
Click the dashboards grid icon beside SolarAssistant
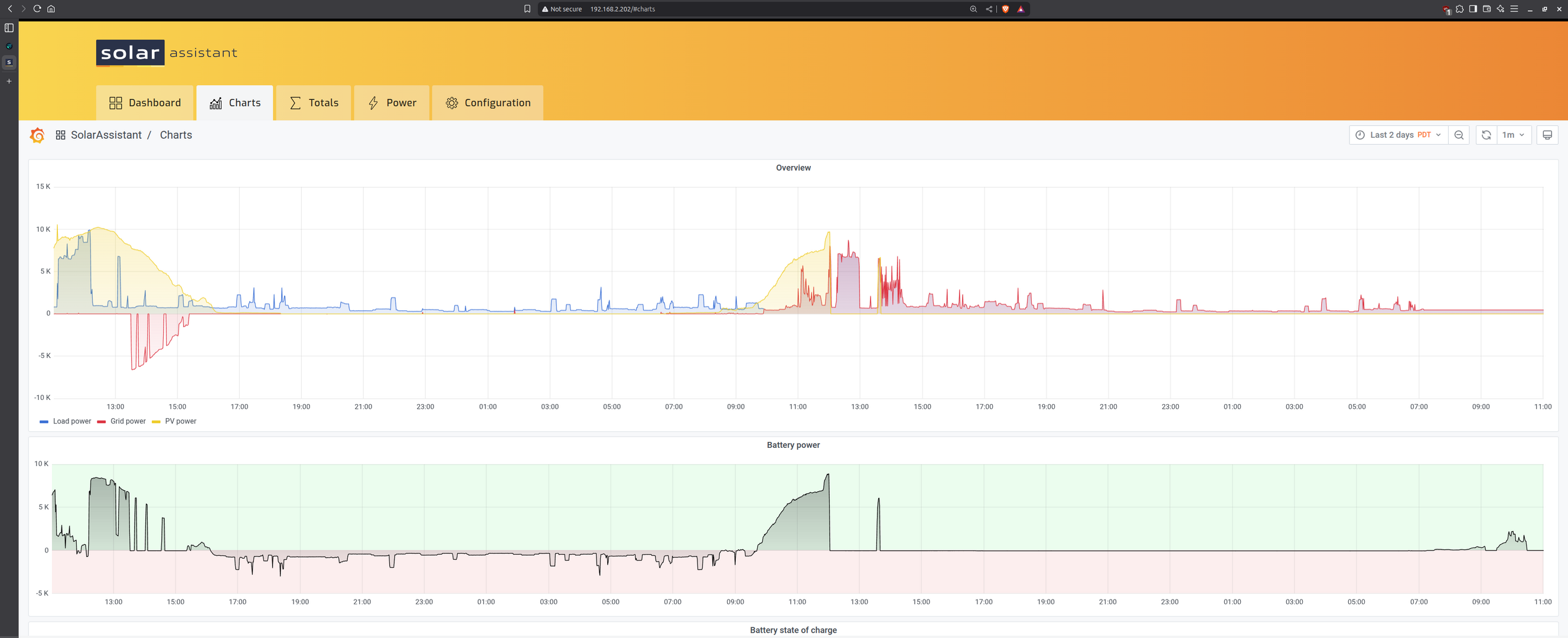tap(60, 135)
